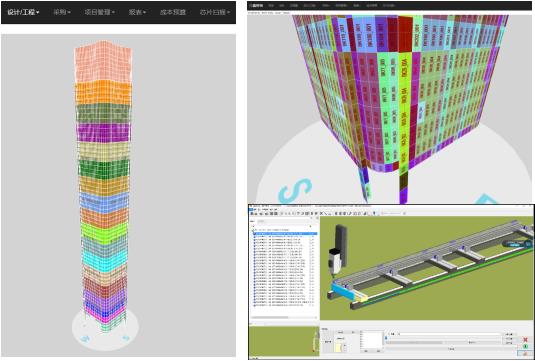Click the yellow color swatch in bottom panel

(x=339, y=348)
